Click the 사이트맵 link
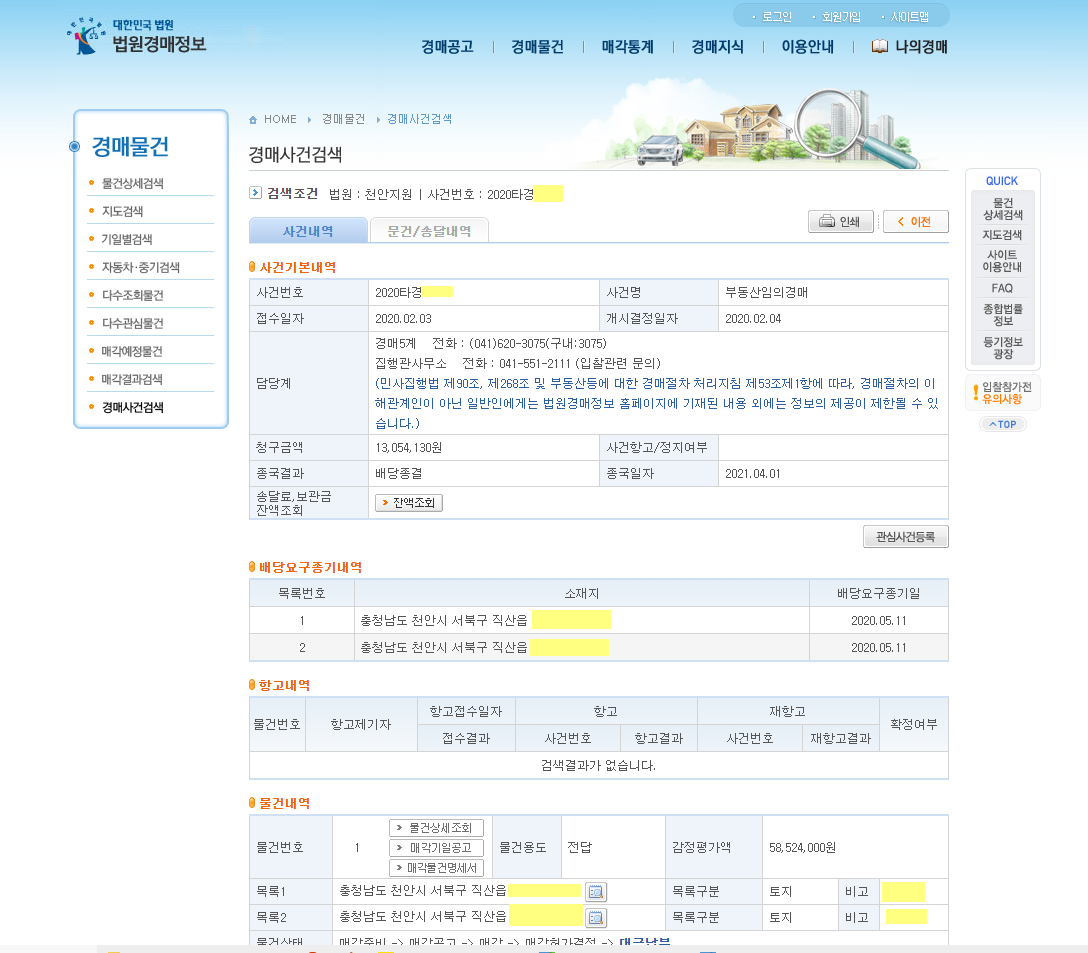Screen dimensions: 1088x953 910,17
